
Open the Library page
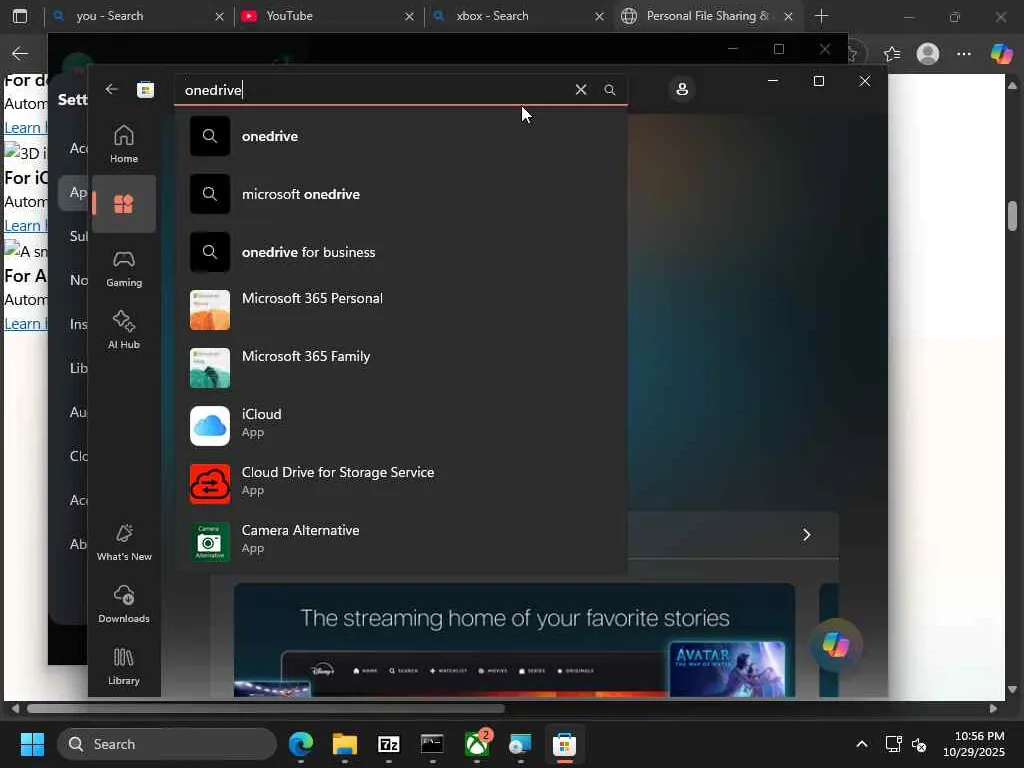(x=123, y=667)
